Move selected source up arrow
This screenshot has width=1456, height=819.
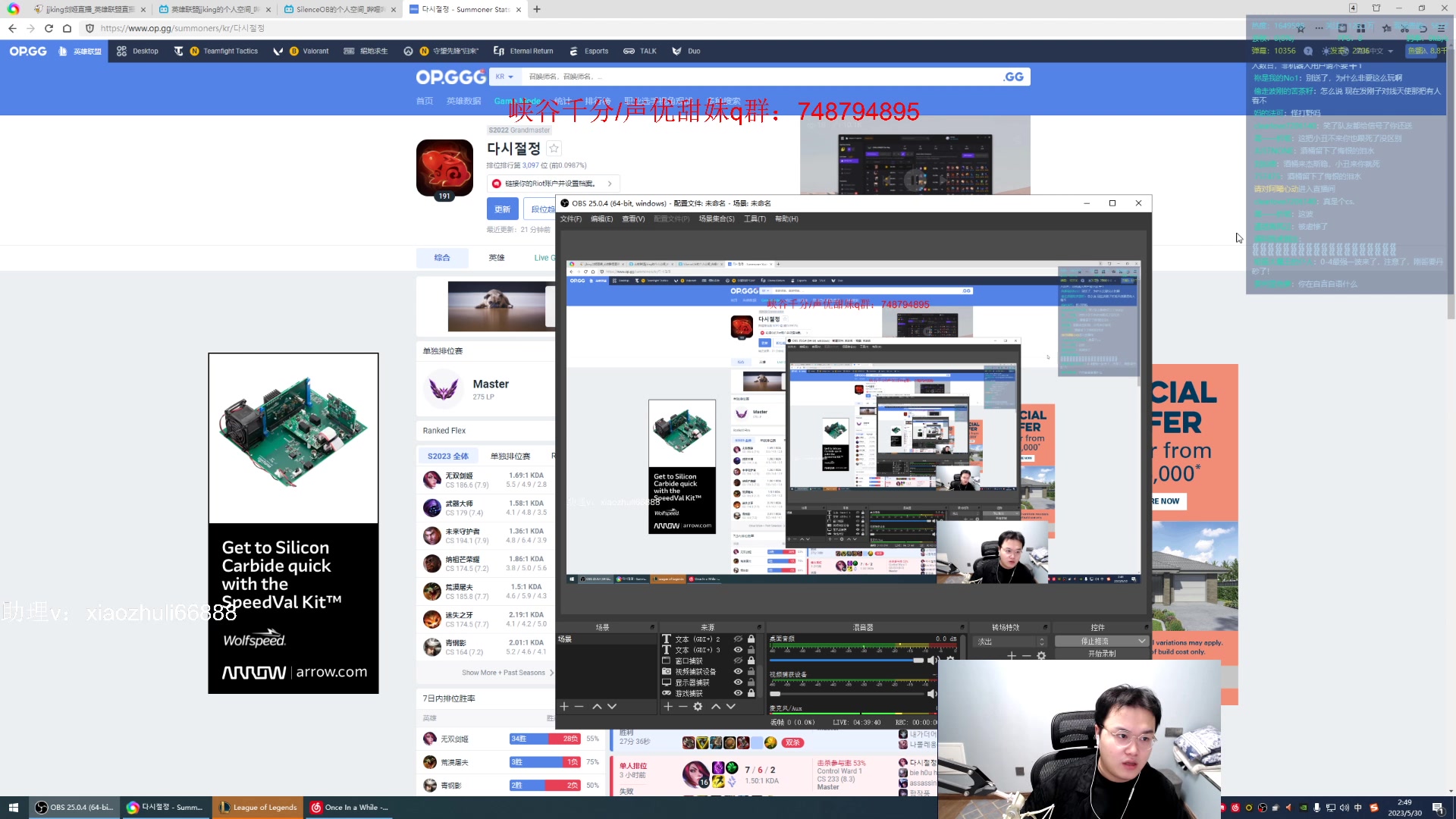tap(715, 707)
